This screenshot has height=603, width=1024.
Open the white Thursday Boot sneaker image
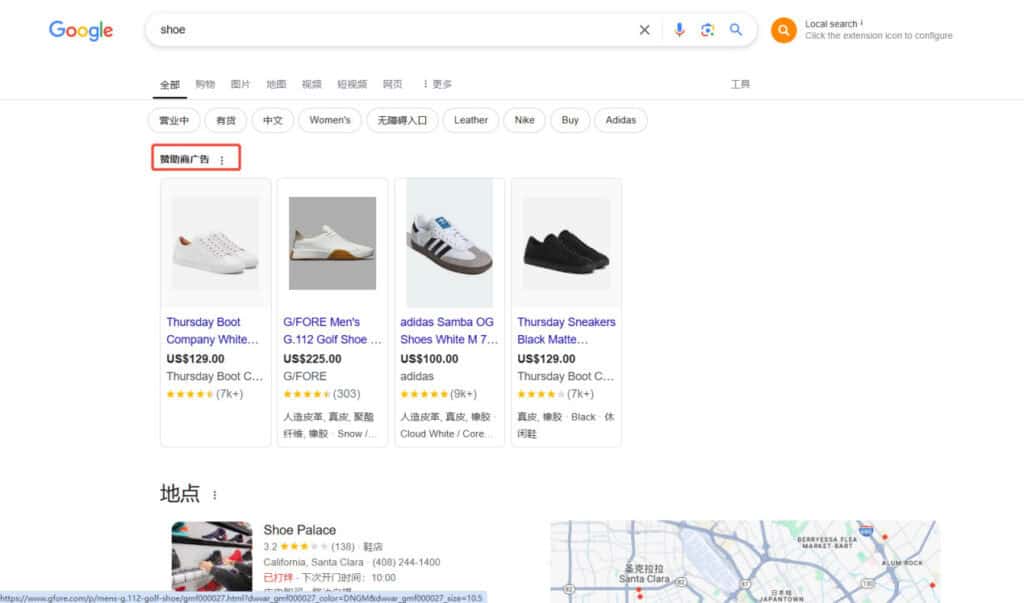(216, 243)
